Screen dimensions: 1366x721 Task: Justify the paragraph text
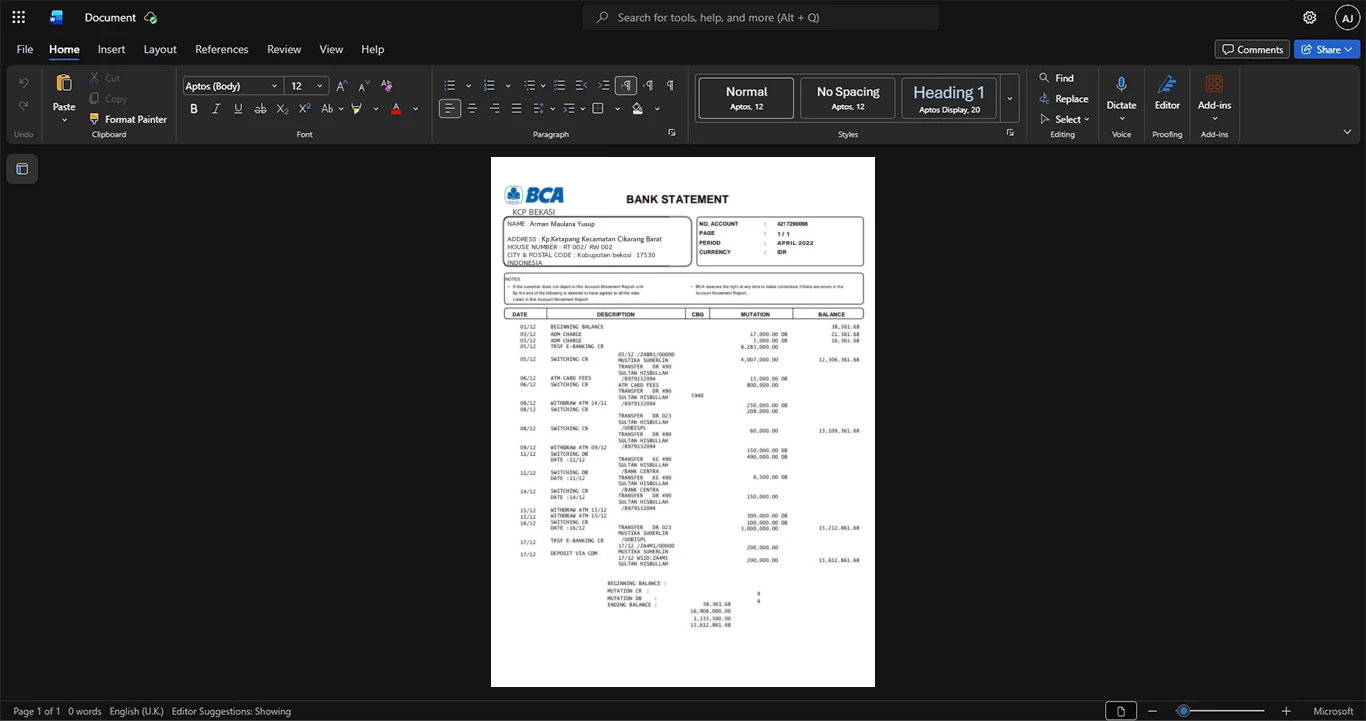[x=516, y=108]
